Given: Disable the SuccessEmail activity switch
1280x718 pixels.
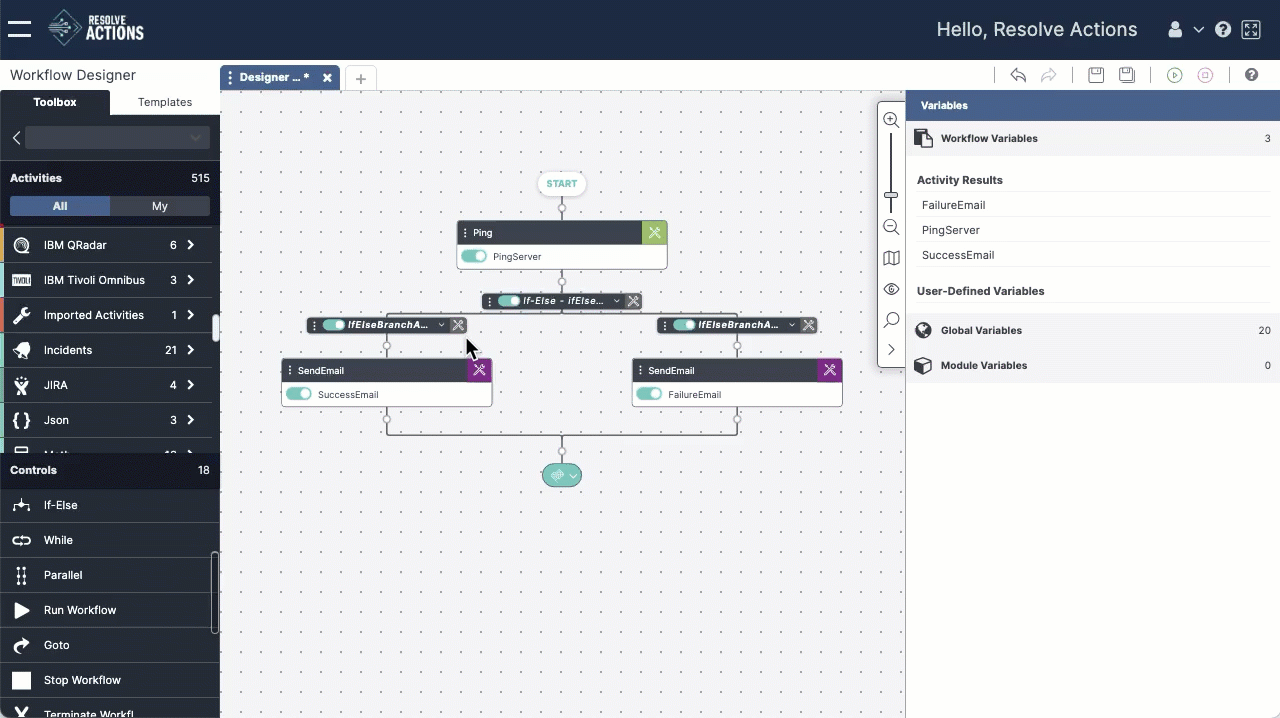Looking at the screenshot, I should [299, 394].
